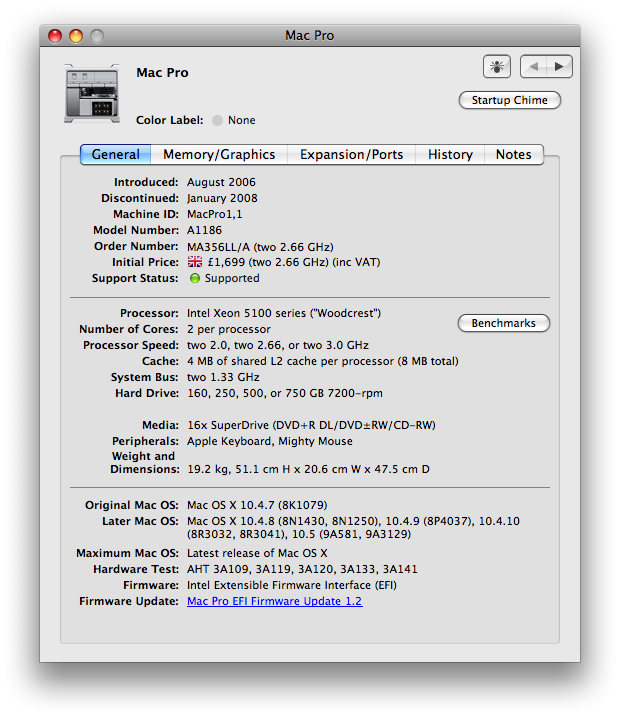Click the green Supported status indicator
This screenshot has height=717, width=620.
[x=195, y=278]
